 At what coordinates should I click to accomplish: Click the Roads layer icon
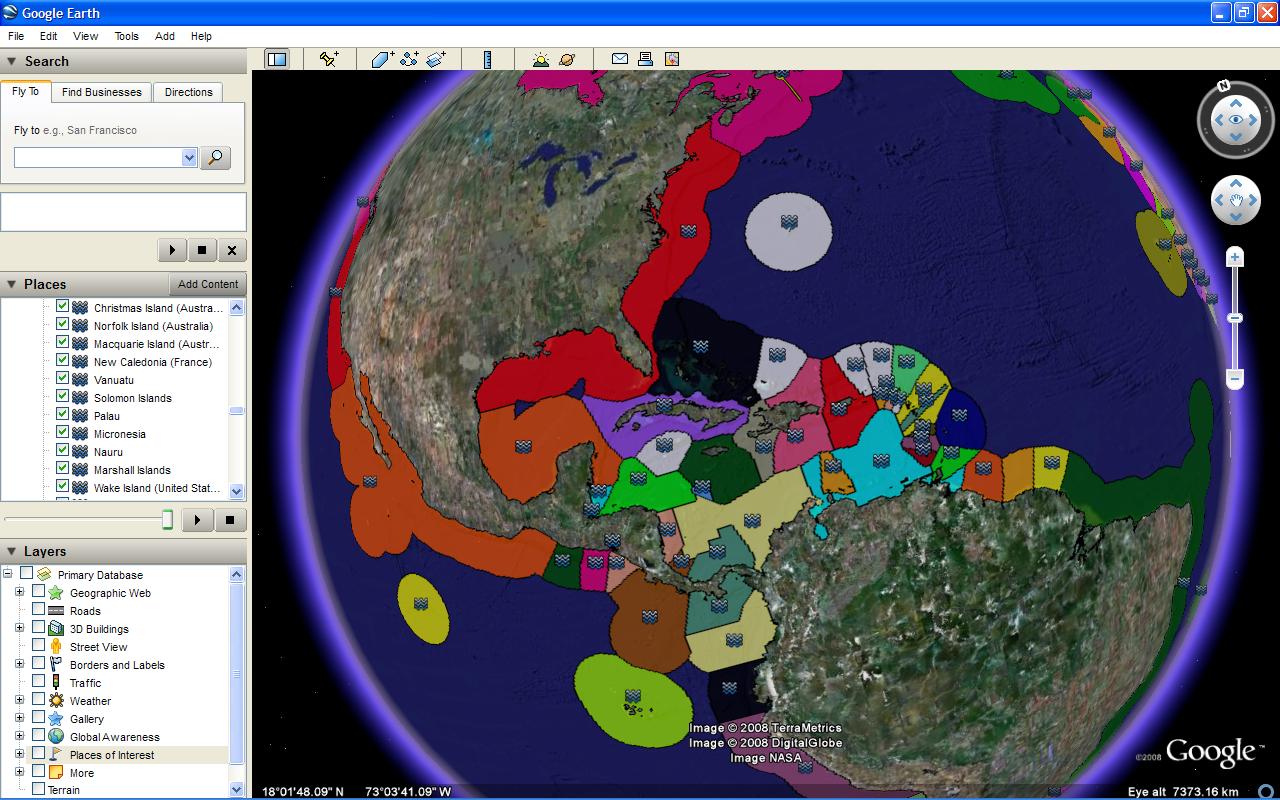tap(56, 611)
